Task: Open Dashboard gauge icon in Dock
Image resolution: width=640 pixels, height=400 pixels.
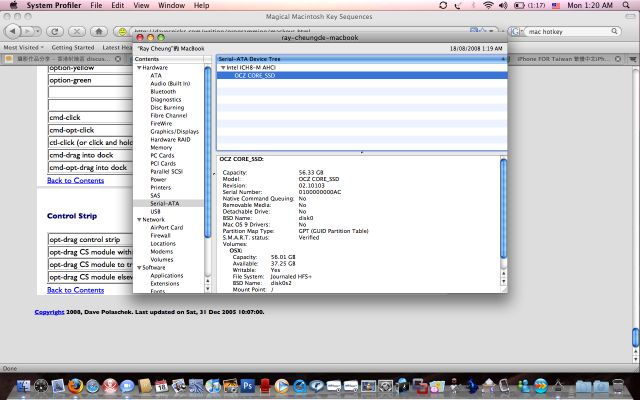Action: [x=41, y=386]
